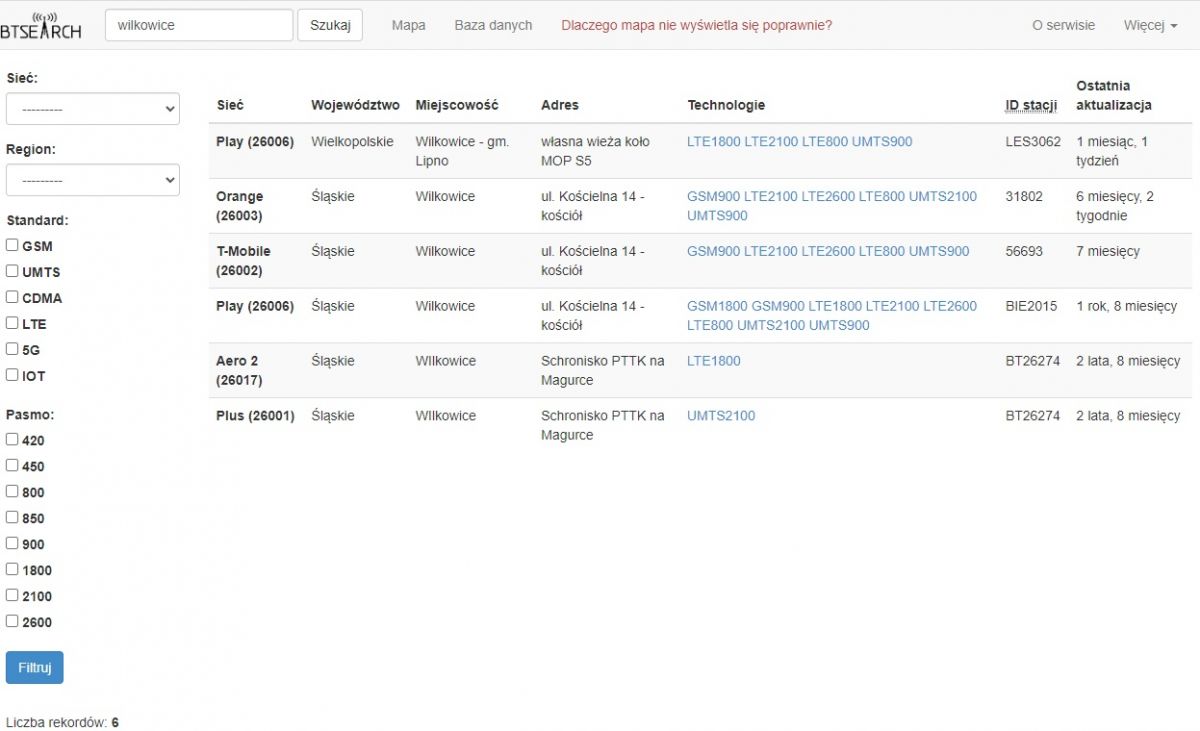Open the Mapa menu item
This screenshot has width=1200, height=731.
[x=409, y=25]
